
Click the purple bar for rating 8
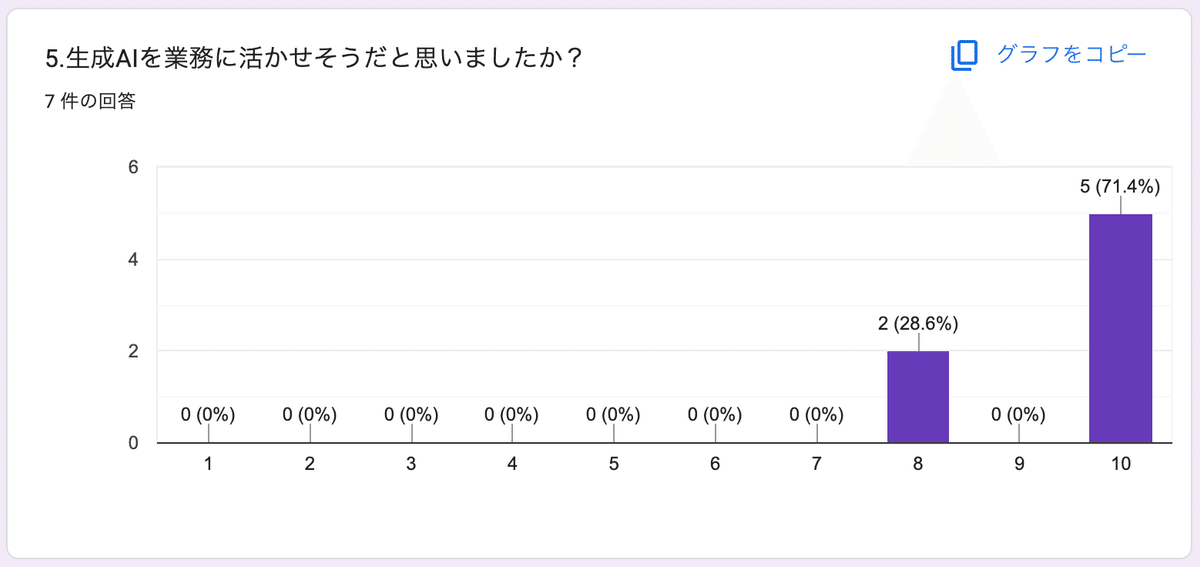pos(918,397)
